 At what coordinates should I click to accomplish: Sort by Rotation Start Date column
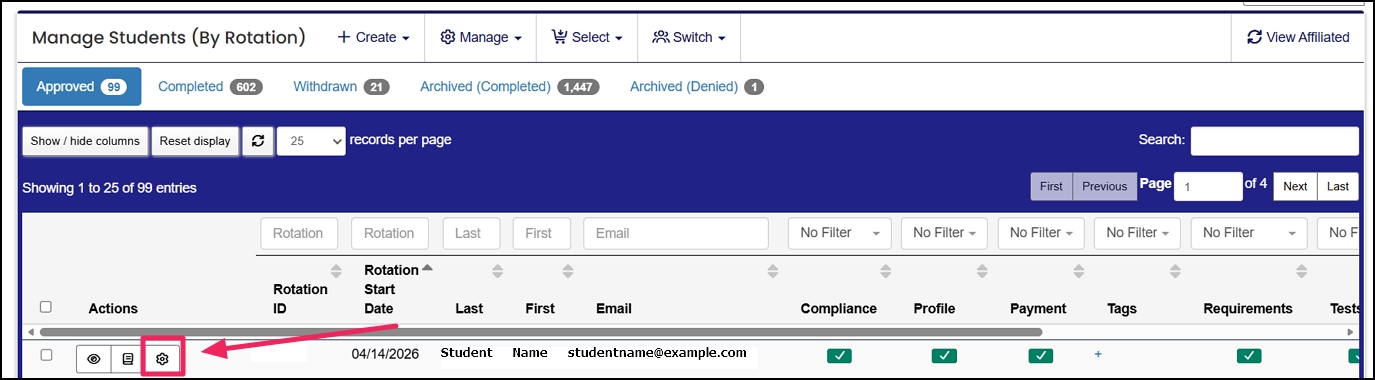coord(427,268)
